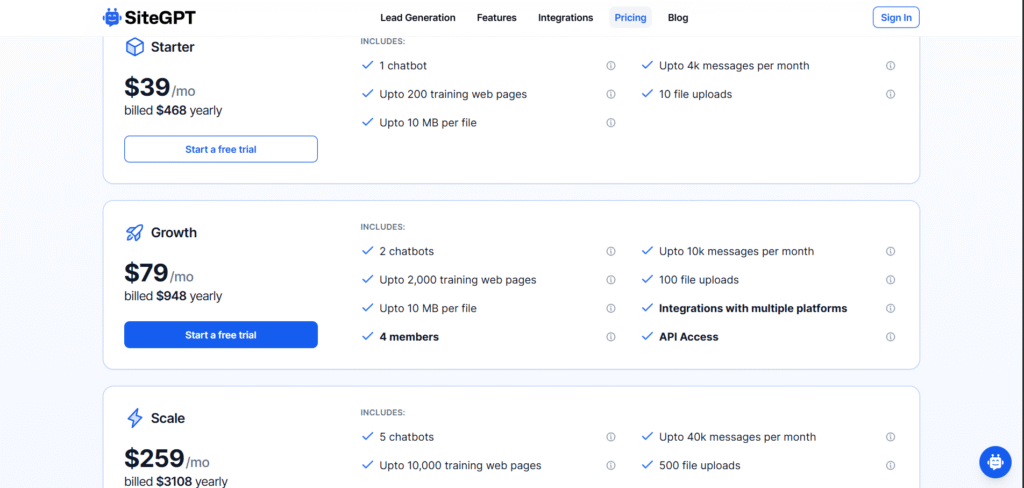Start a free trial for Growth plan
This screenshot has height=488, width=1024.
point(221,334)
